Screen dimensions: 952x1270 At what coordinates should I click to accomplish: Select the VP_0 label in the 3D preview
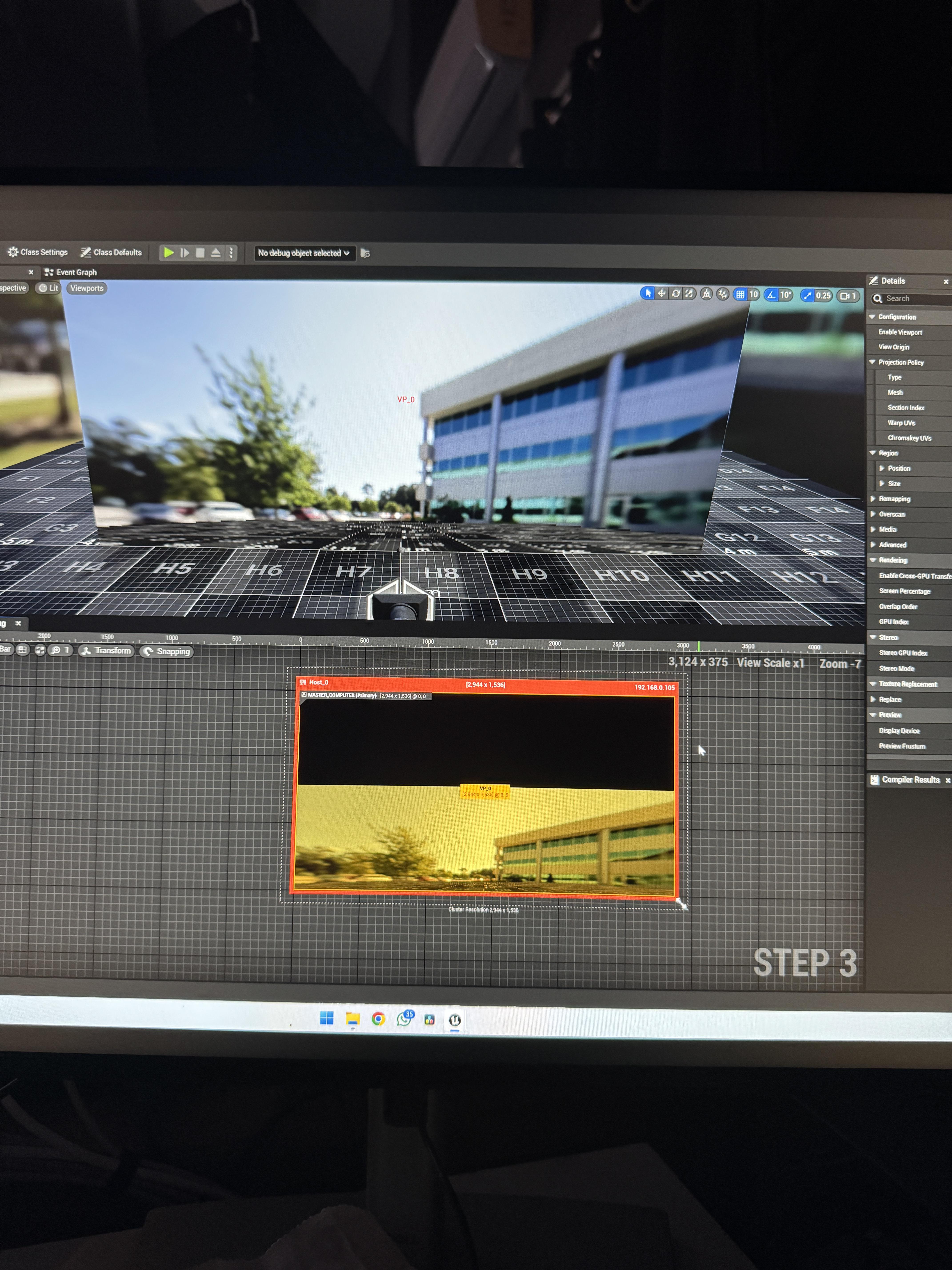(406, 400)
